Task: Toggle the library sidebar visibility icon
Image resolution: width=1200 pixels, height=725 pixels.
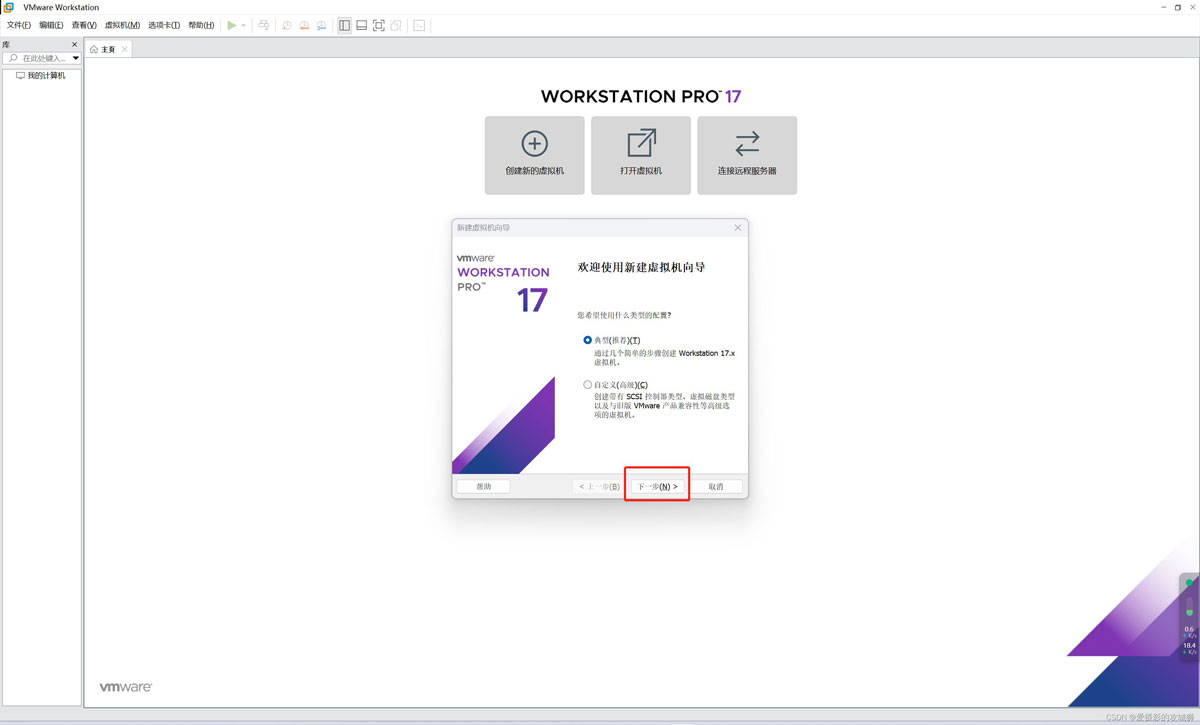Action: click(x=344, y=26)
